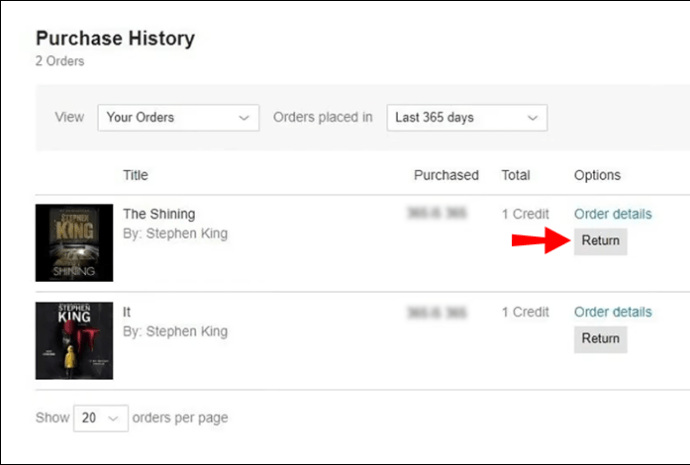Click the Title column header
690x465 pixels.
click(x=136, y=175)
